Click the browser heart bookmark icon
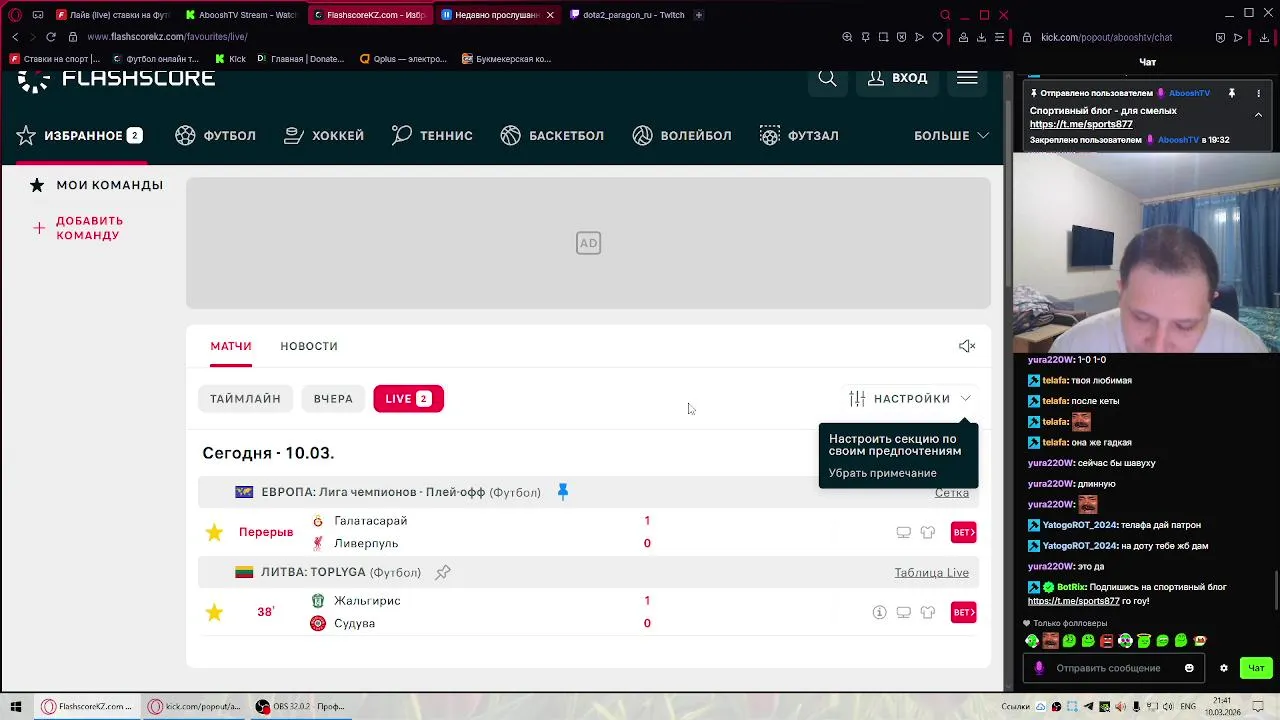The image size is (1280, 720). click(937, 37)
